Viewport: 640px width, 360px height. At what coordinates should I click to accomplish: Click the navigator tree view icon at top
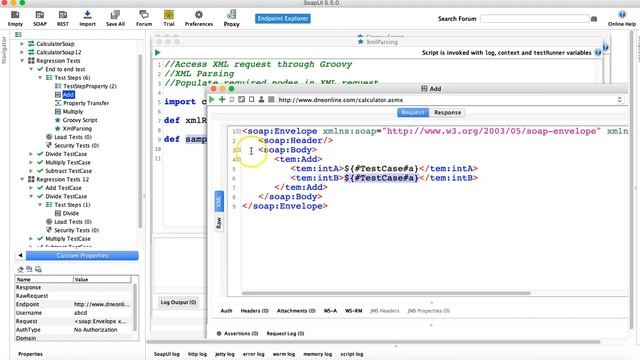point(18,35)
